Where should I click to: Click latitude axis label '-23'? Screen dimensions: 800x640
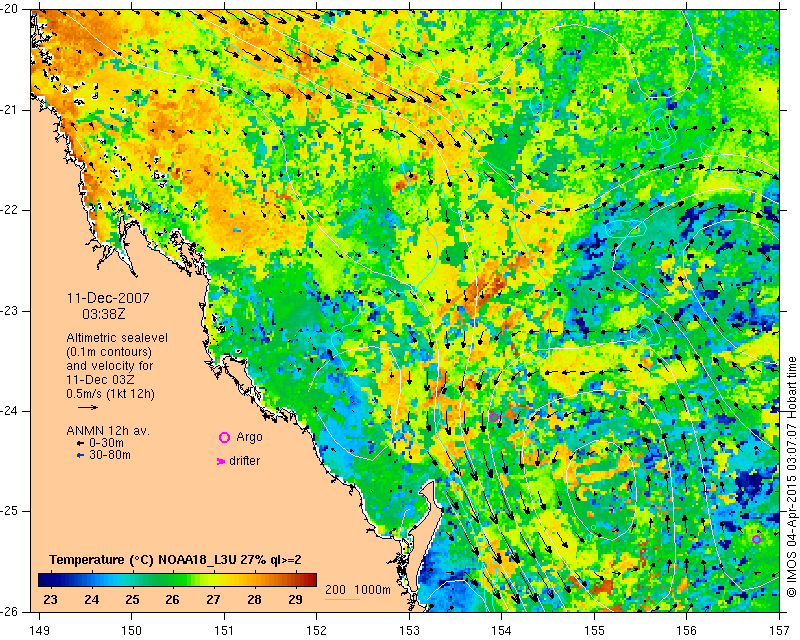coord(9,311)
